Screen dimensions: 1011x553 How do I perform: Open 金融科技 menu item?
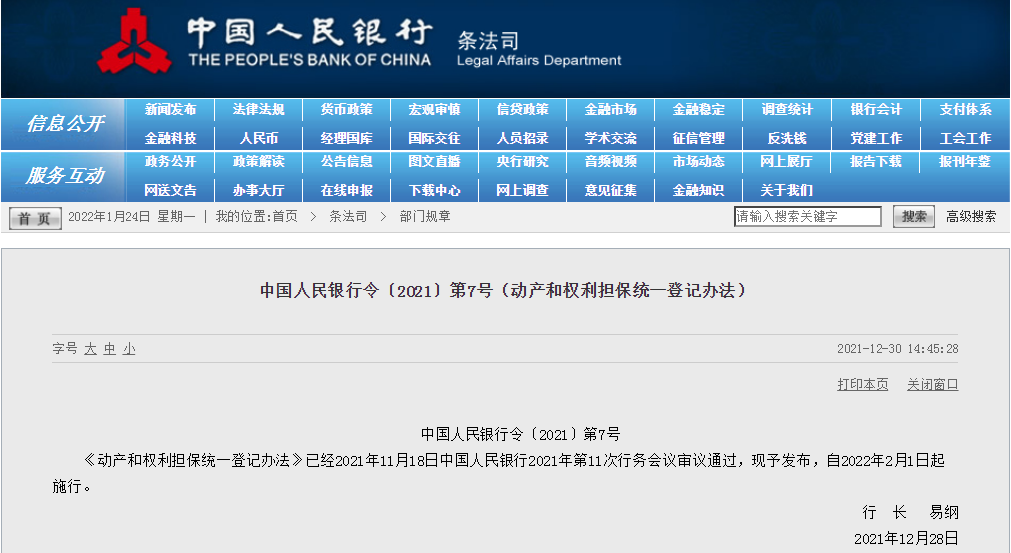tap(170, 138)
